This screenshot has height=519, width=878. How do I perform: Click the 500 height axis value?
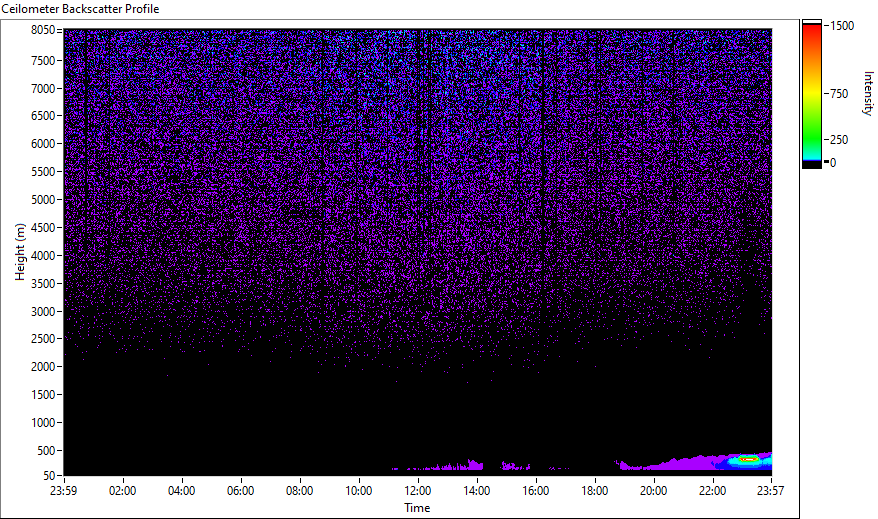pos(46,451)
